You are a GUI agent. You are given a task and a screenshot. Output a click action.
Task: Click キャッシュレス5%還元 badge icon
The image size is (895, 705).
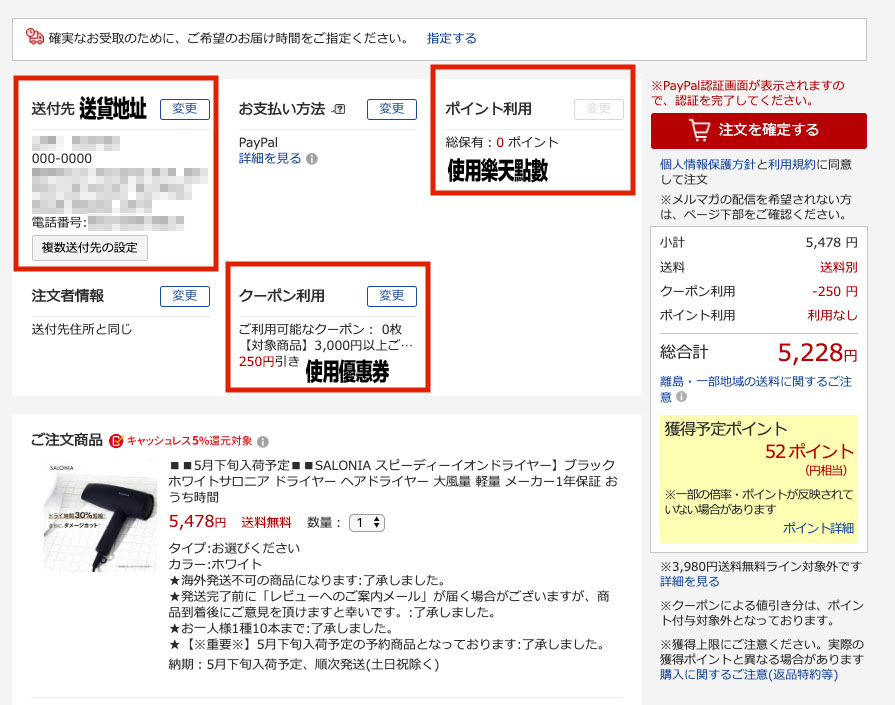116,441
